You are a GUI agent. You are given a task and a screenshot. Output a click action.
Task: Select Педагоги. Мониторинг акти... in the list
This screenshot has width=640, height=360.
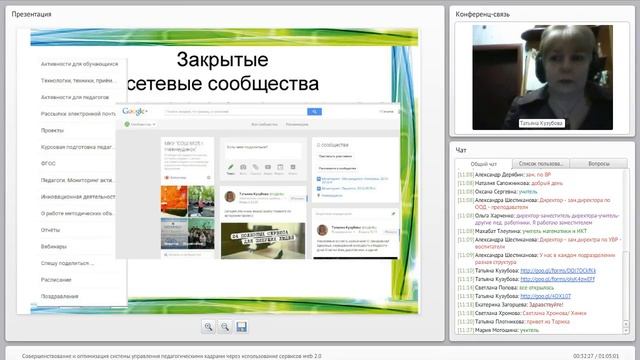[x=78, y=180]
